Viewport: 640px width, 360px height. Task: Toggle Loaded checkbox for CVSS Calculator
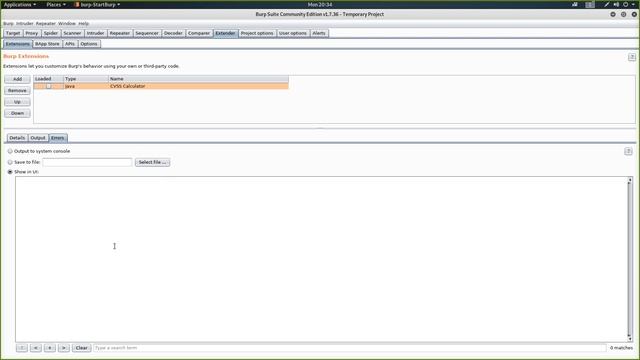[49, 86]
